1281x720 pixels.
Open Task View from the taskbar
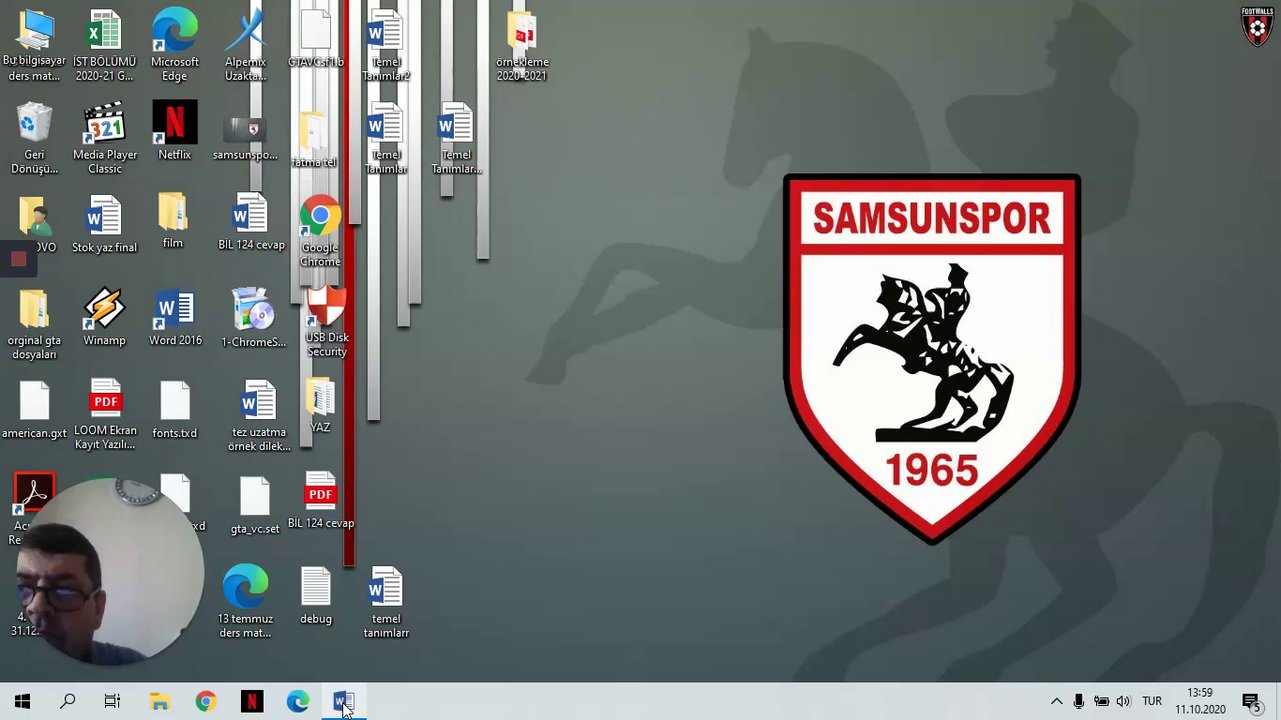112,702
